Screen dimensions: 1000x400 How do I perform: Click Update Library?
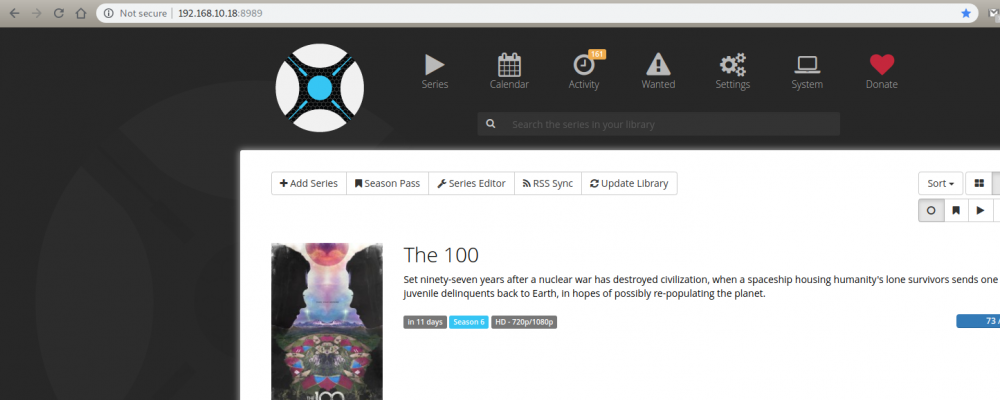tap(629, 183)
